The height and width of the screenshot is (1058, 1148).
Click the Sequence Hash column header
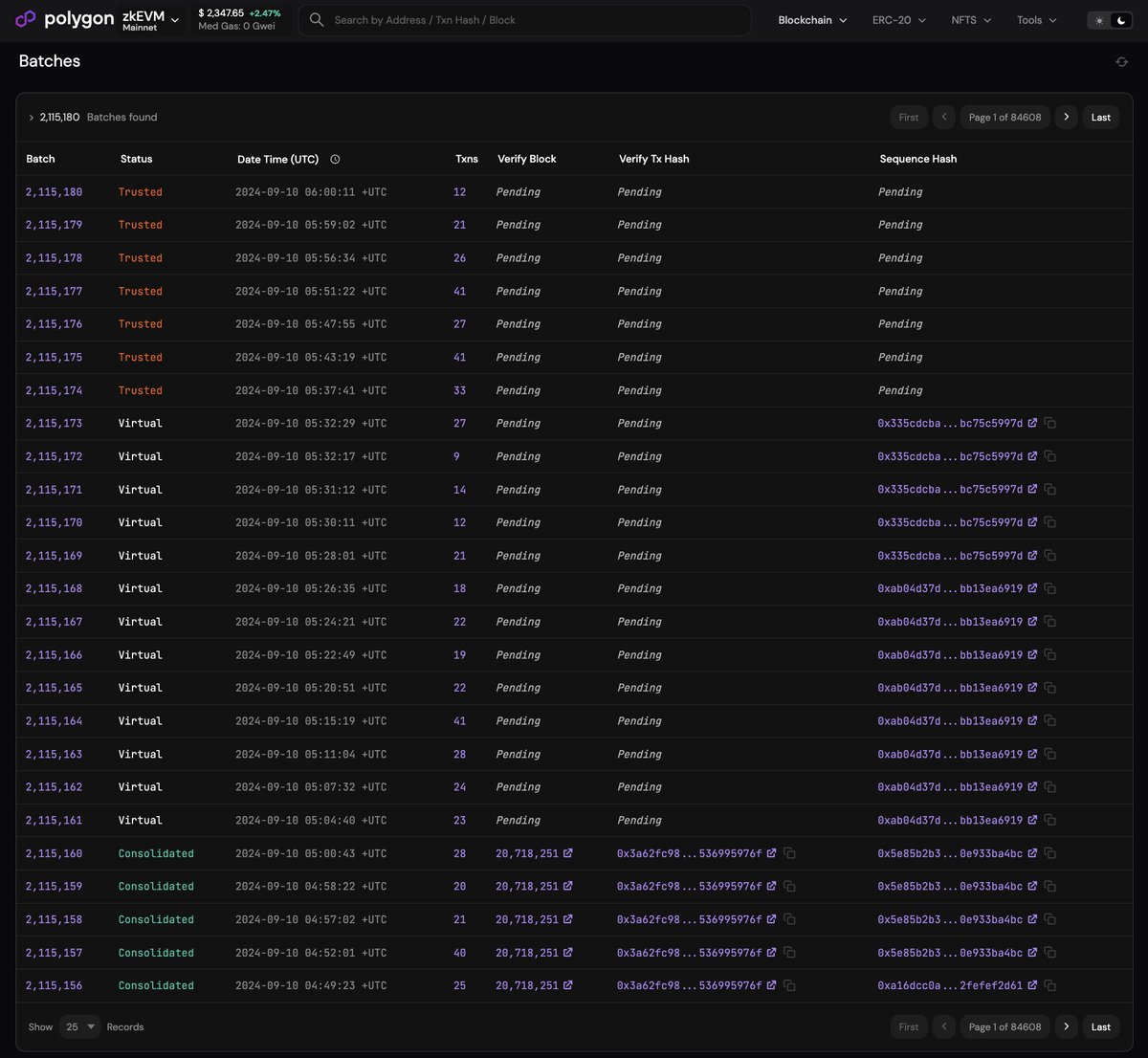(918, 159)
